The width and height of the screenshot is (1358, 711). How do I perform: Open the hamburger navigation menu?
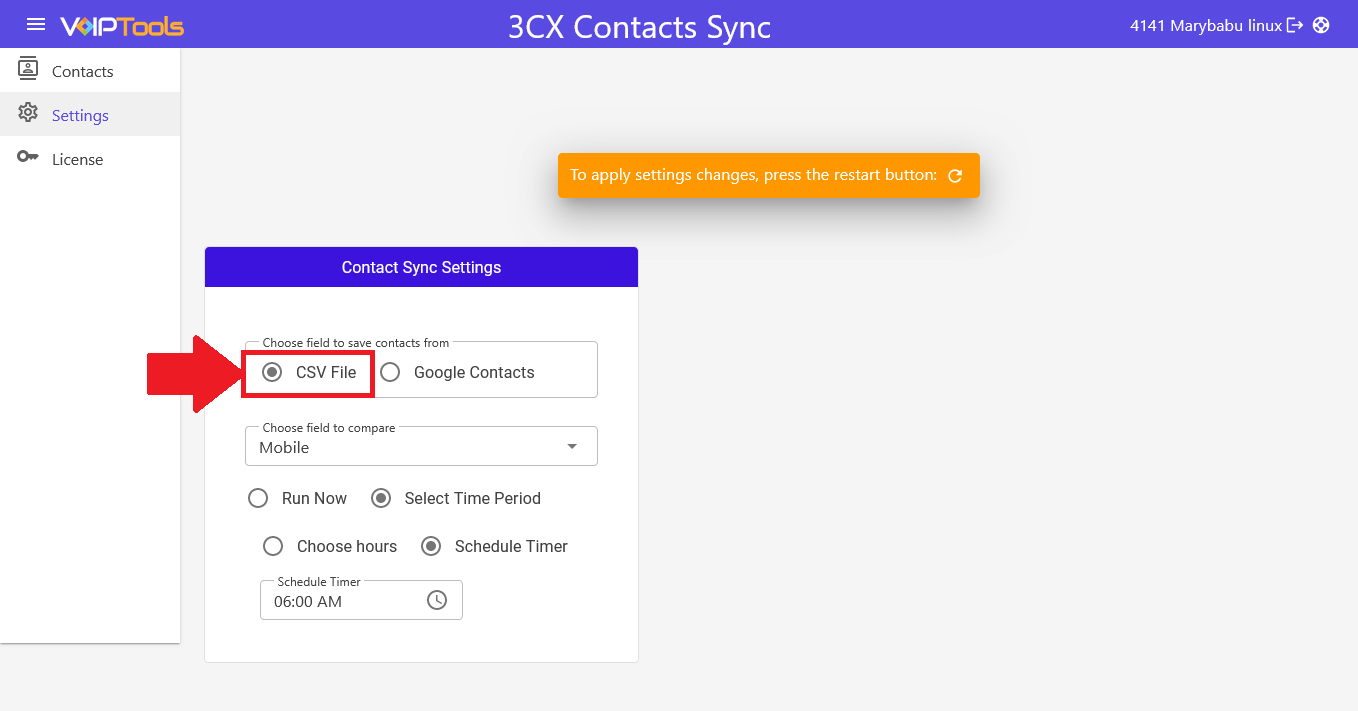(34, 25)
